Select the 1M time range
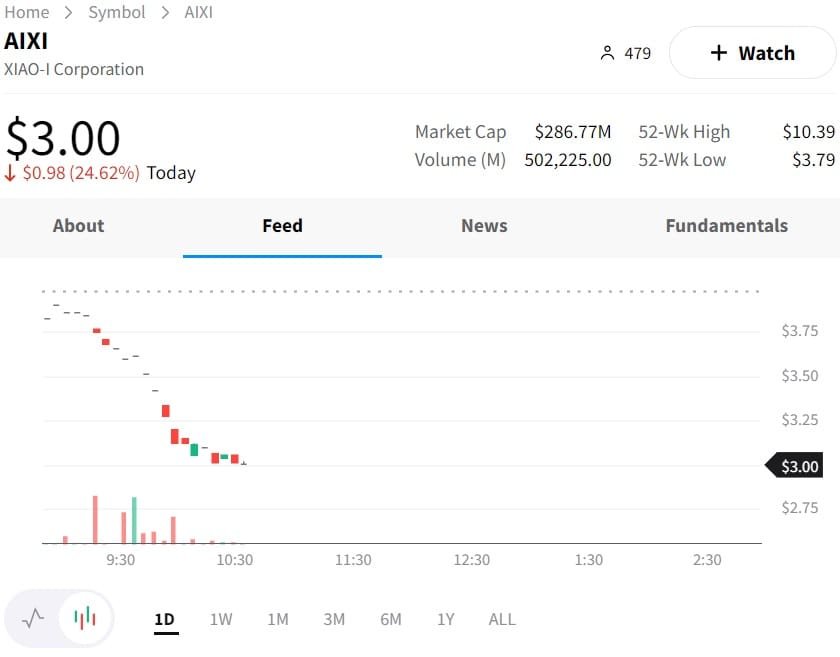The width and height of the screenshot is (840, 657). pyautogui.click(x=278, y=619)
